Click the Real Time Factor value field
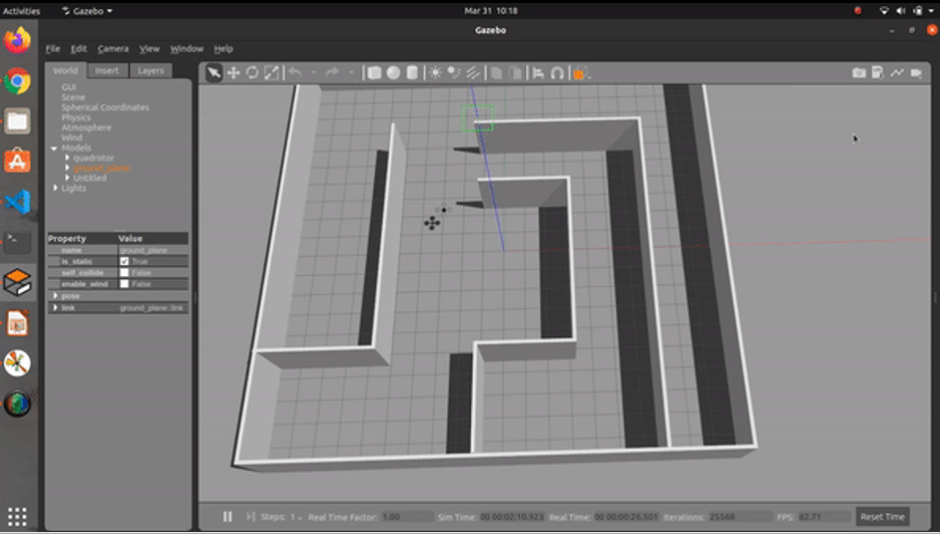The width and height of the screenshot is (940, 538). tap(406, 517)
